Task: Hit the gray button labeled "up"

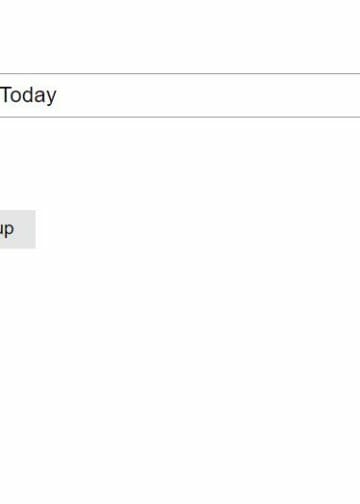Action: coord(18,229)
